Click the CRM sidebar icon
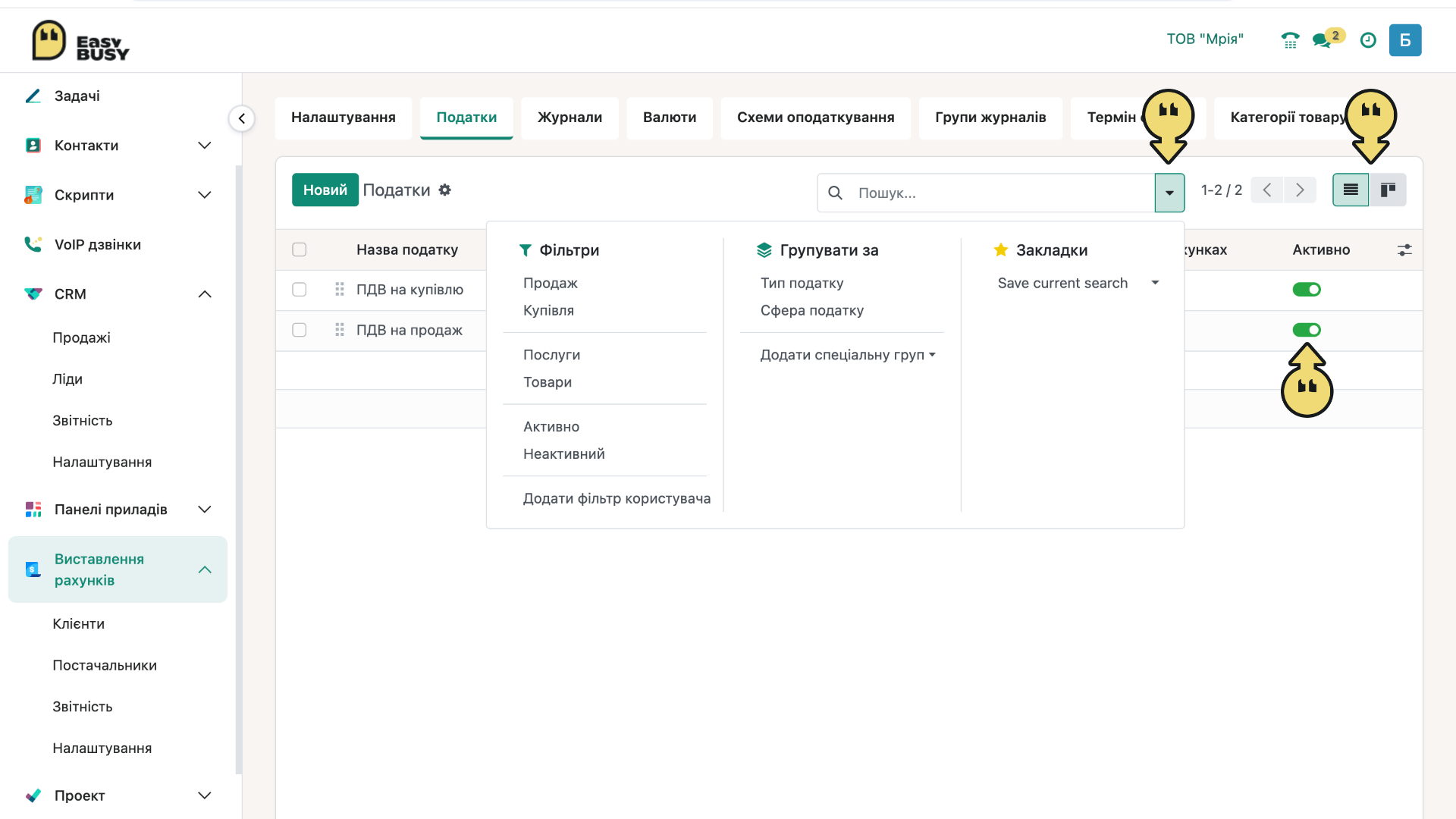 [x=33, y=294]
